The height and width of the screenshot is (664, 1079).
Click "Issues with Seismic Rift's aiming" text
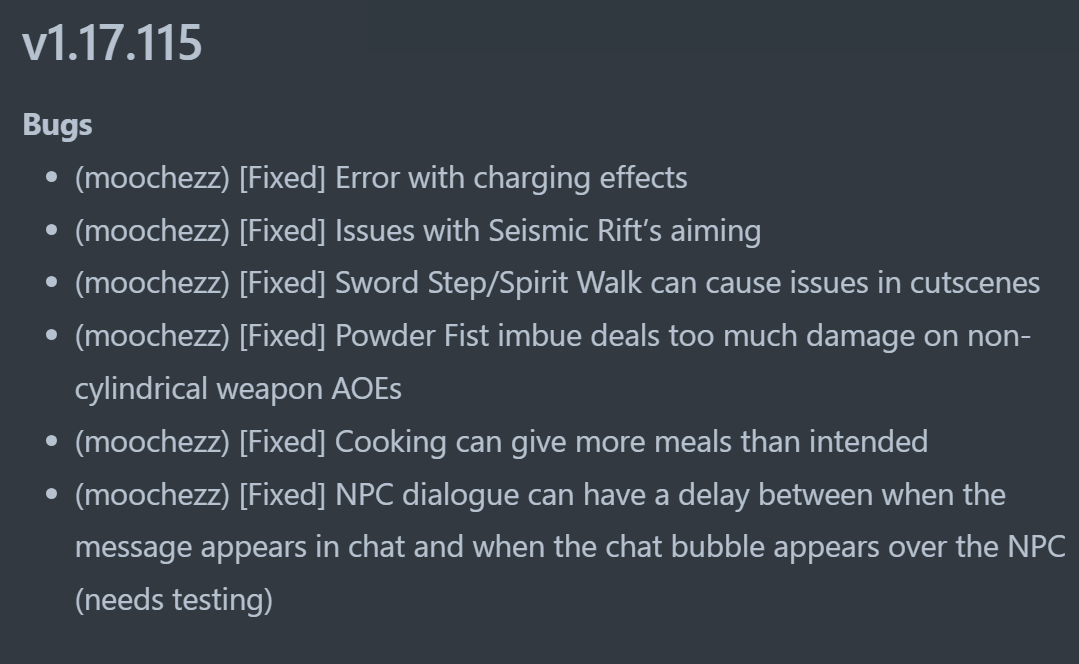coord(547,231)
